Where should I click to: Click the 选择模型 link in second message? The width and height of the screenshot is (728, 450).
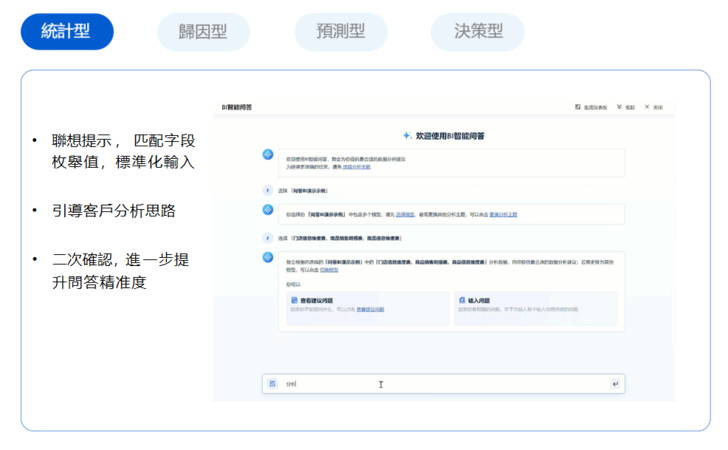pyautogui.click(x=406, y=214)
